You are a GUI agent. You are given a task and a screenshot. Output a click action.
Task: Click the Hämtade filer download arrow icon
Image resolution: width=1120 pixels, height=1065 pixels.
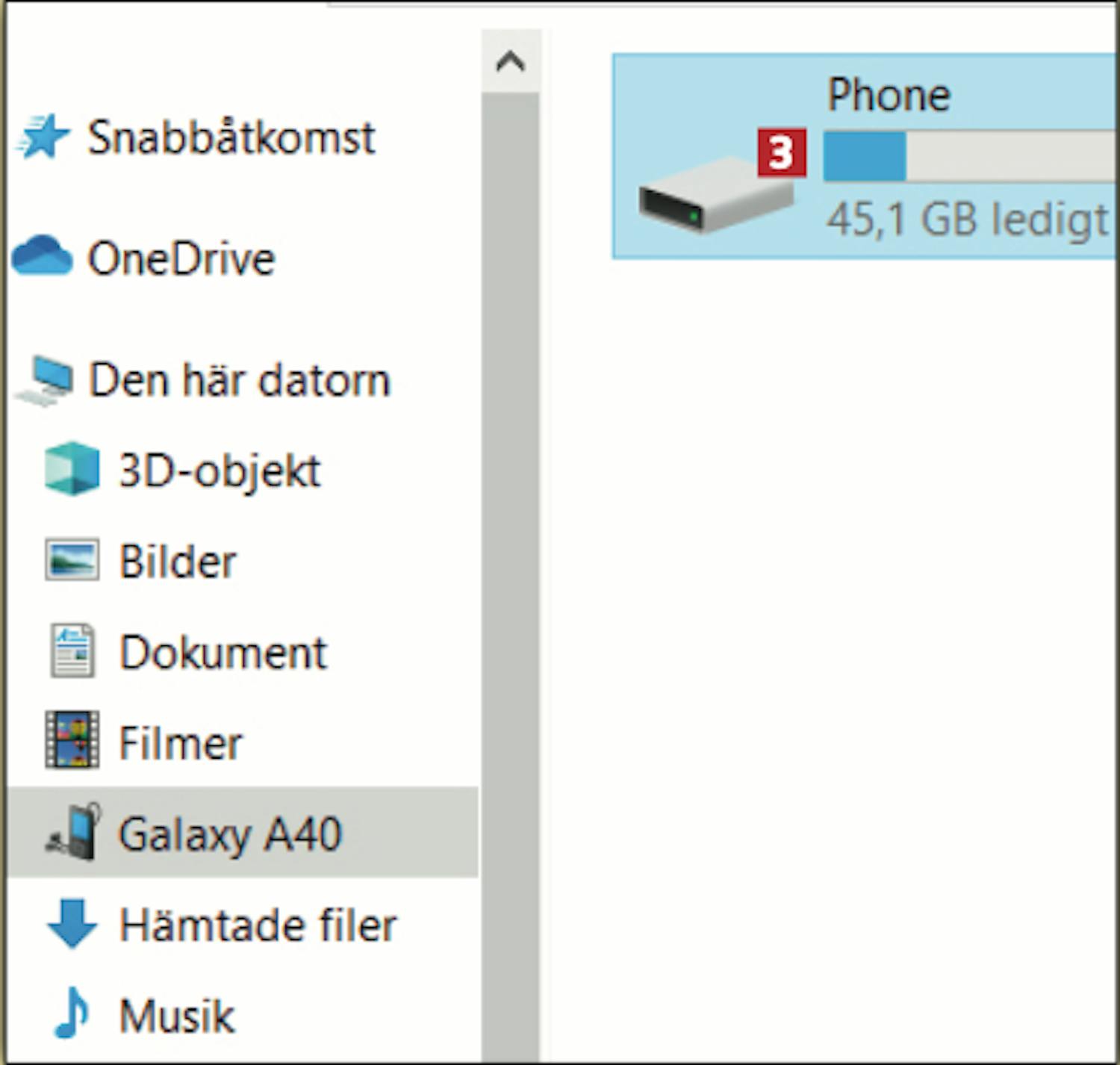click(72, 924)
